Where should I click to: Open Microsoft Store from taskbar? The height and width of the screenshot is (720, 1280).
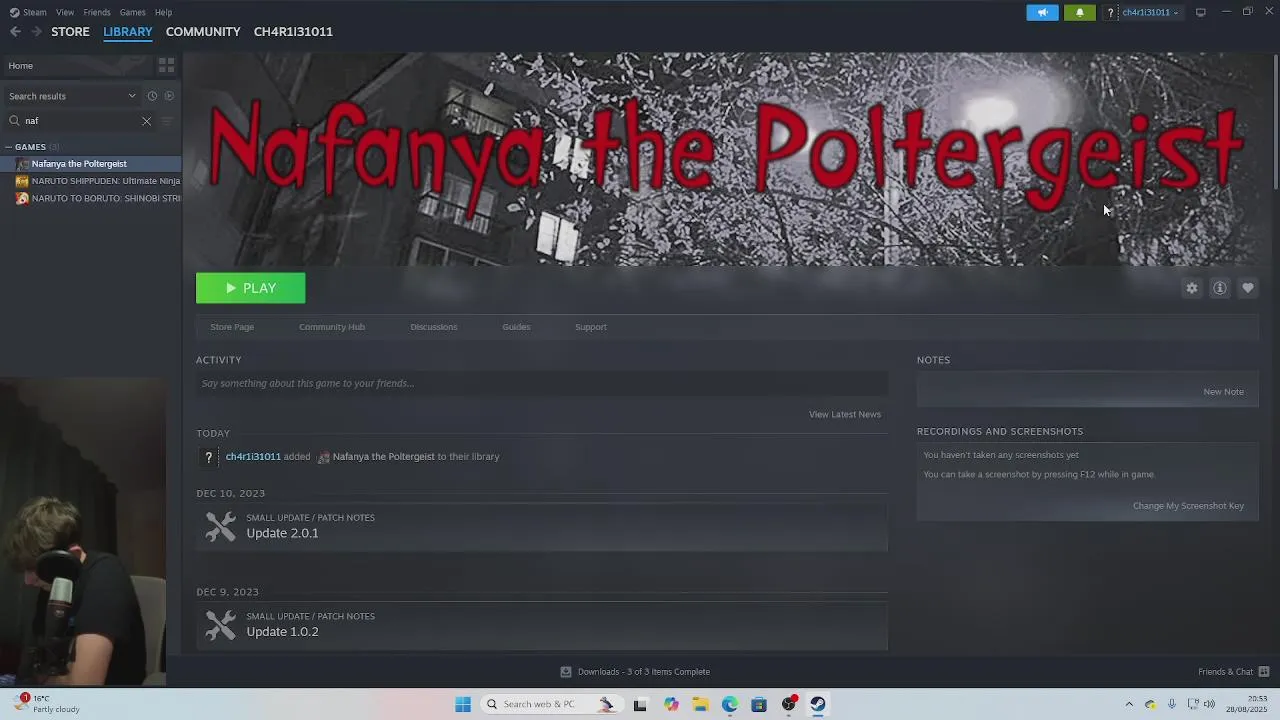[x=759, y=704]
